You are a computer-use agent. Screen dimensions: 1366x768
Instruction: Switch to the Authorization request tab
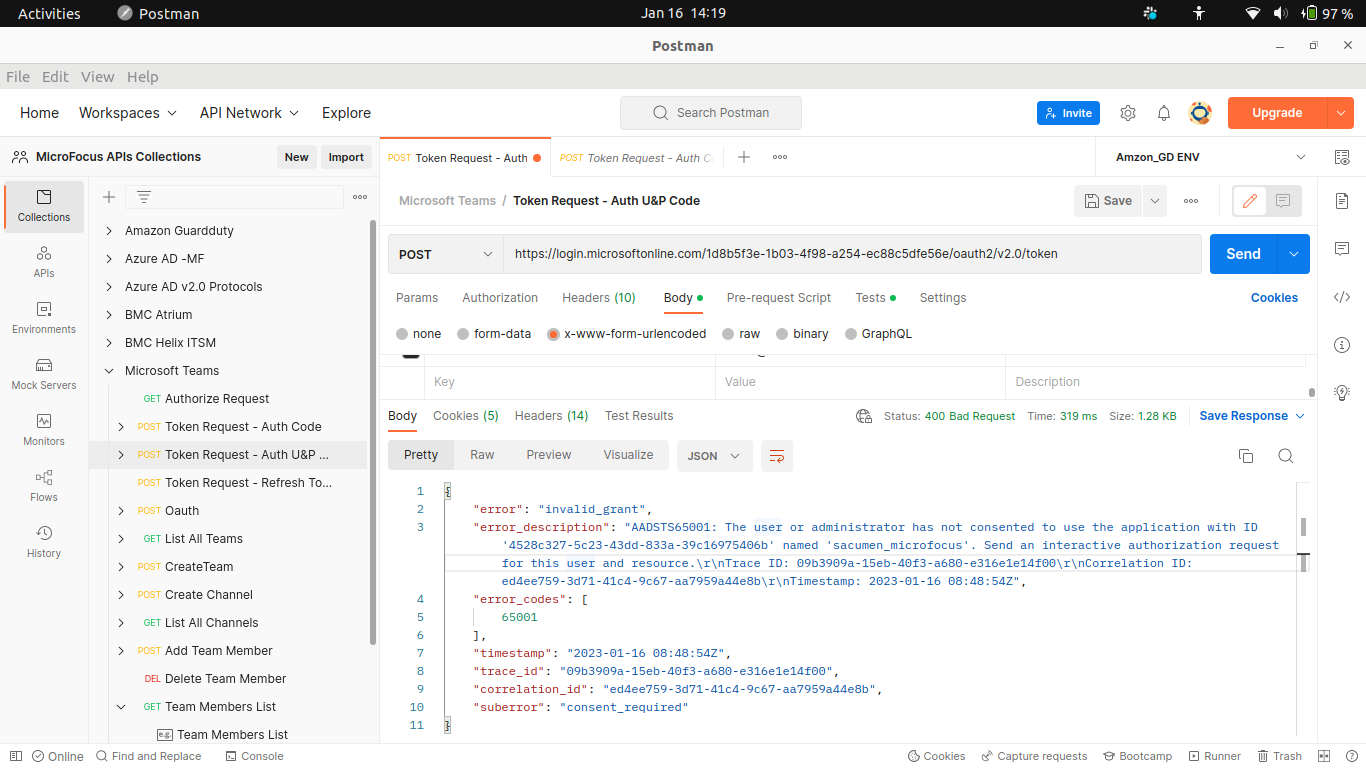pos(500,298)
